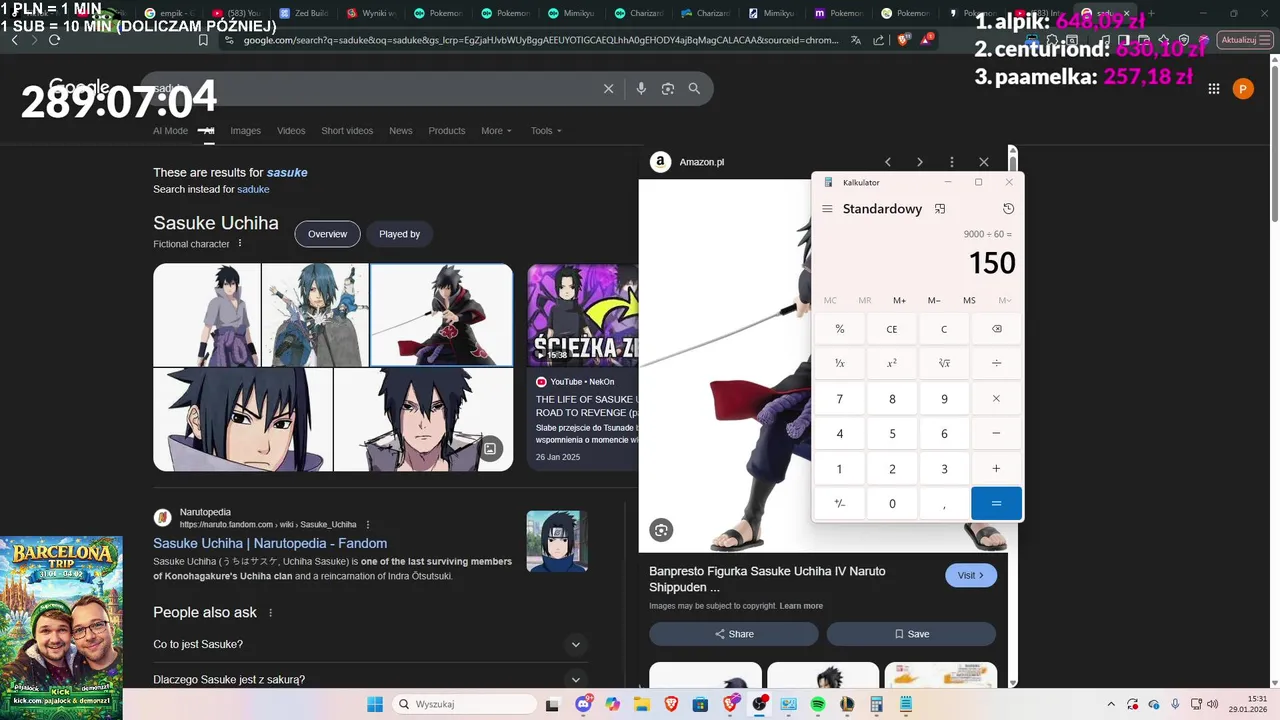Click the plus/minus sign toggle key
The width and height of the screenshot is (1280, 720).
pyautogui.click(x=840, y=504)
